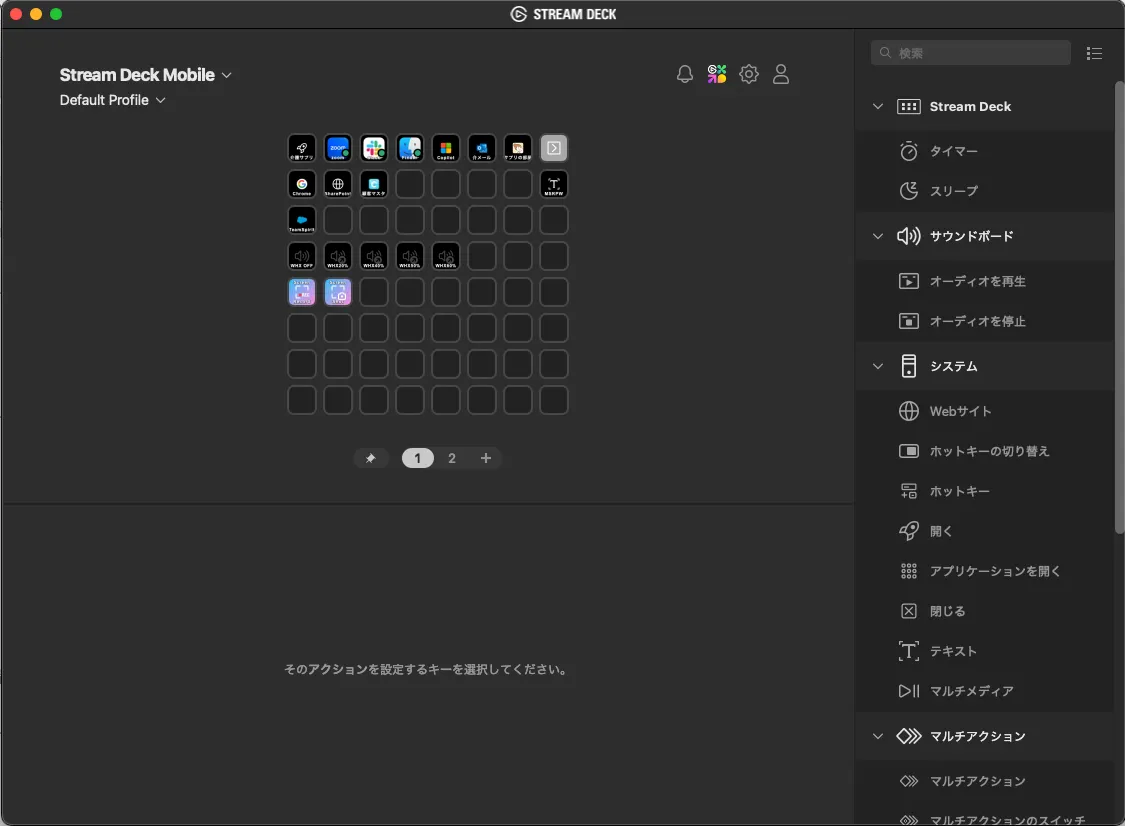Switch to page 1

pyautogui.click(x=418, y=458)
